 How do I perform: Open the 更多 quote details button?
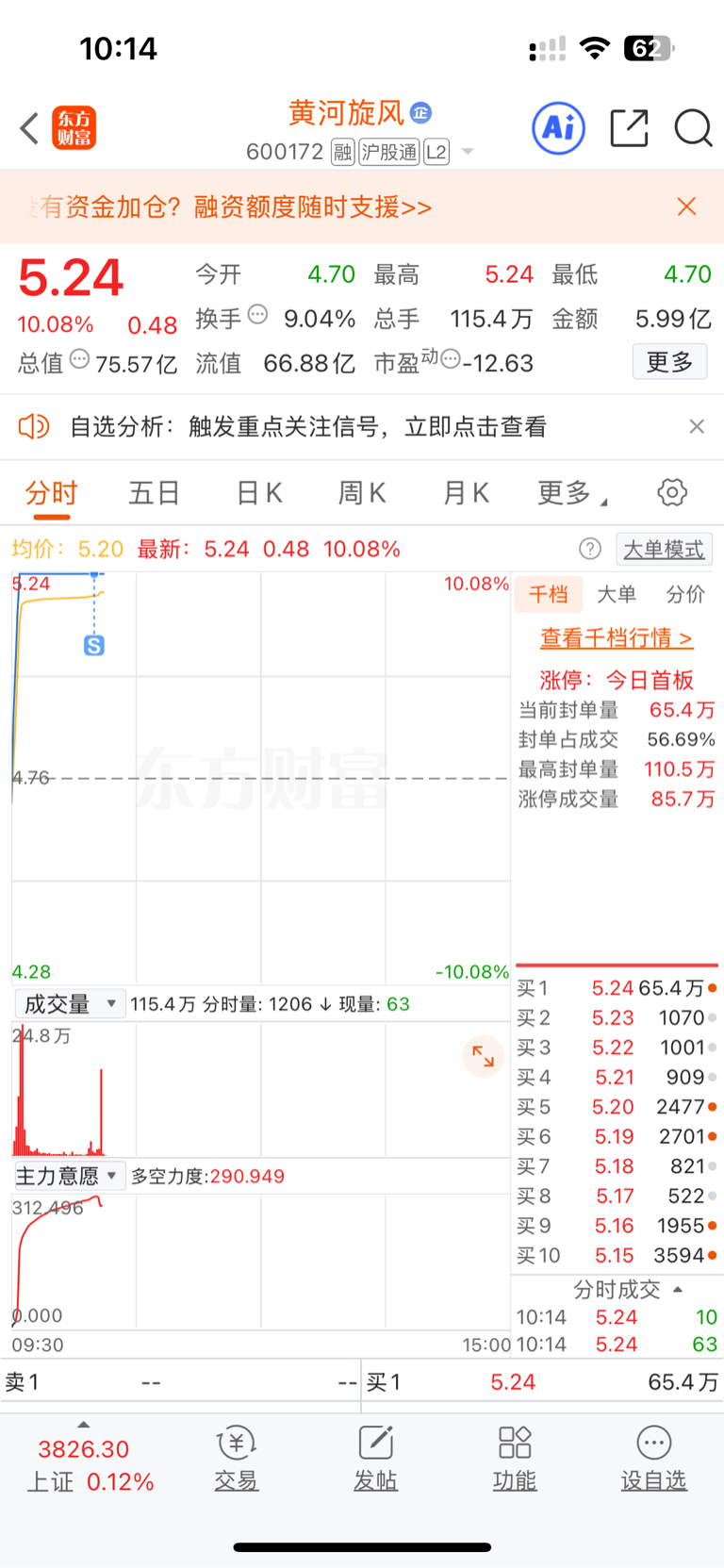669,362
